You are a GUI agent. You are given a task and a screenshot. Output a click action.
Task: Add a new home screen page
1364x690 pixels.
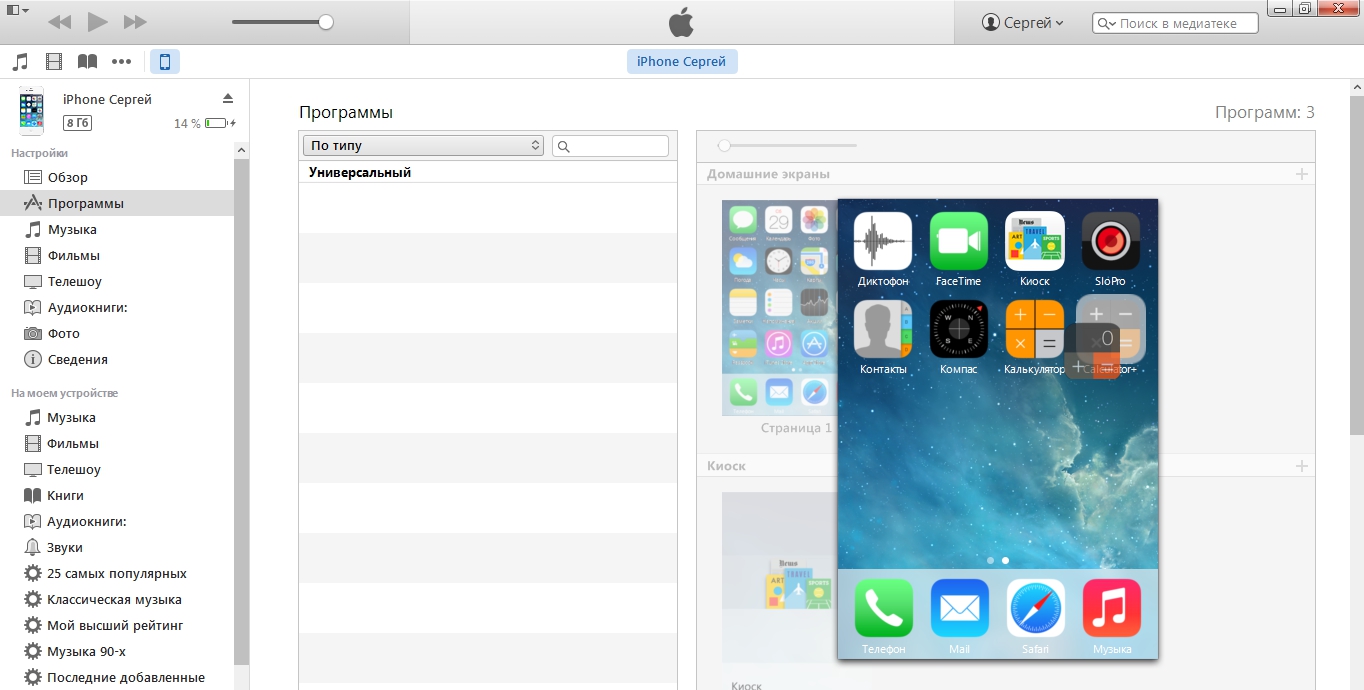tap(1301, 174)
